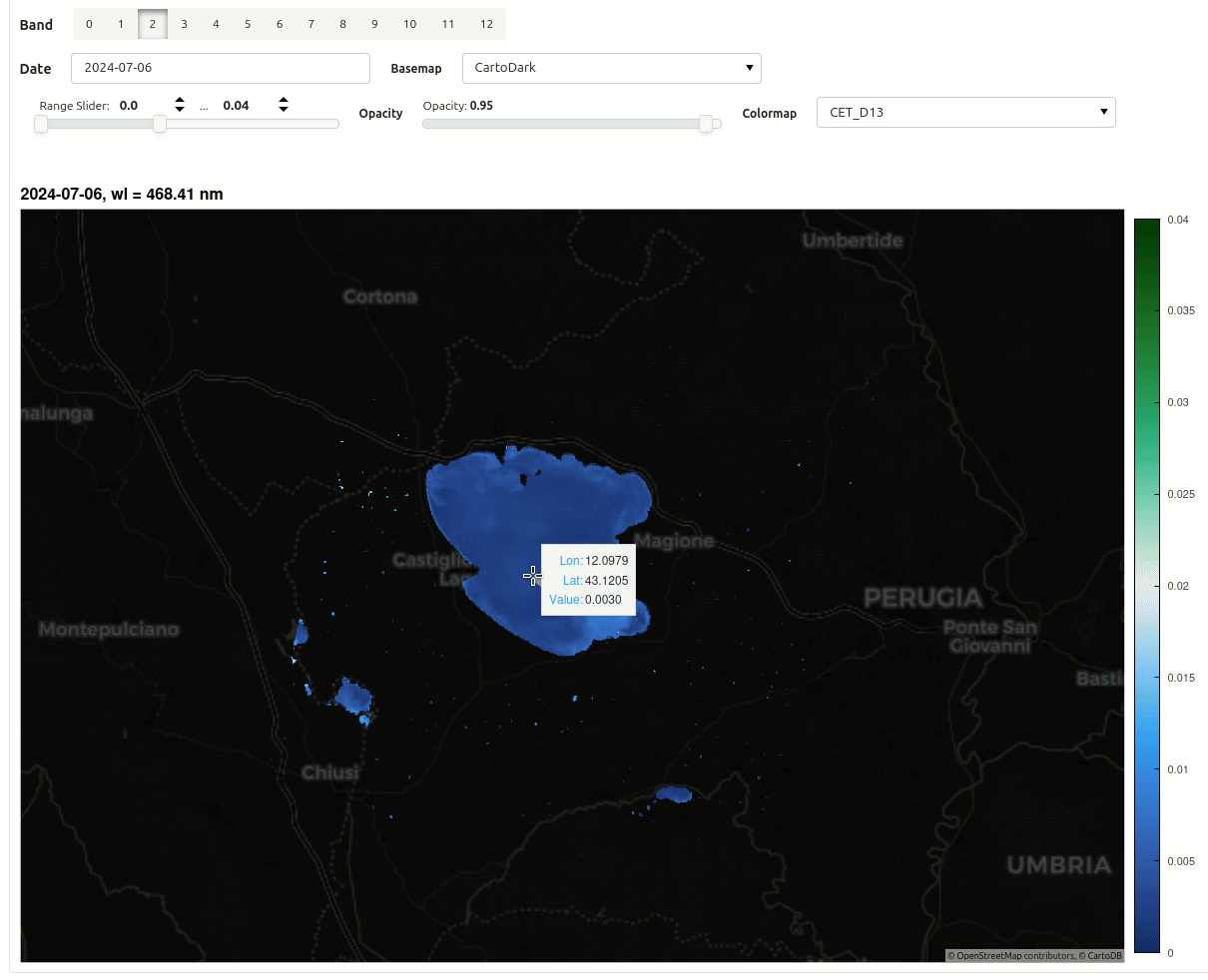Click the Date input field
The height and width of the screenshot is (980, 1208).
pyautogui.click(x=221, y=68)
